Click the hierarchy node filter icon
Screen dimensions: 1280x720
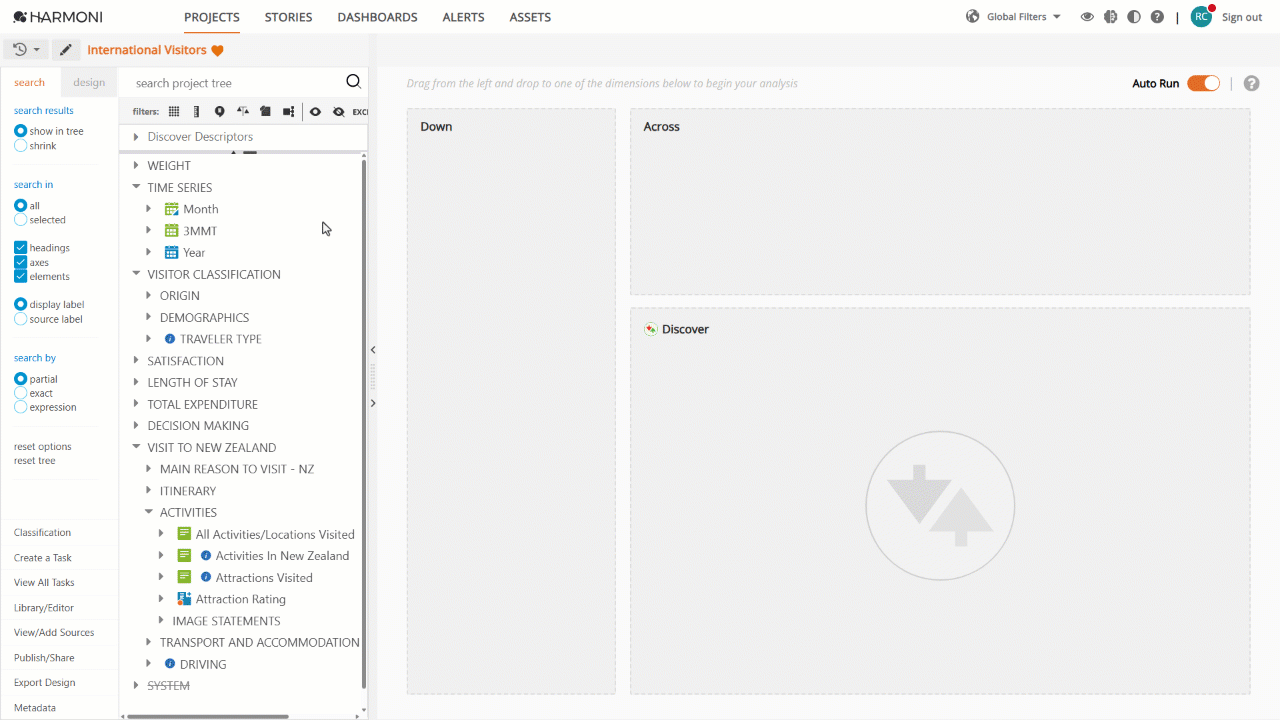click(x=288, y=112)
